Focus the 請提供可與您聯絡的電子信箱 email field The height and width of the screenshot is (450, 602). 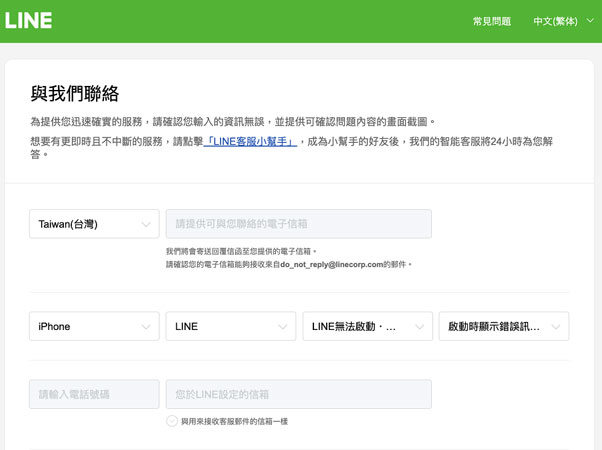(298, 224)
